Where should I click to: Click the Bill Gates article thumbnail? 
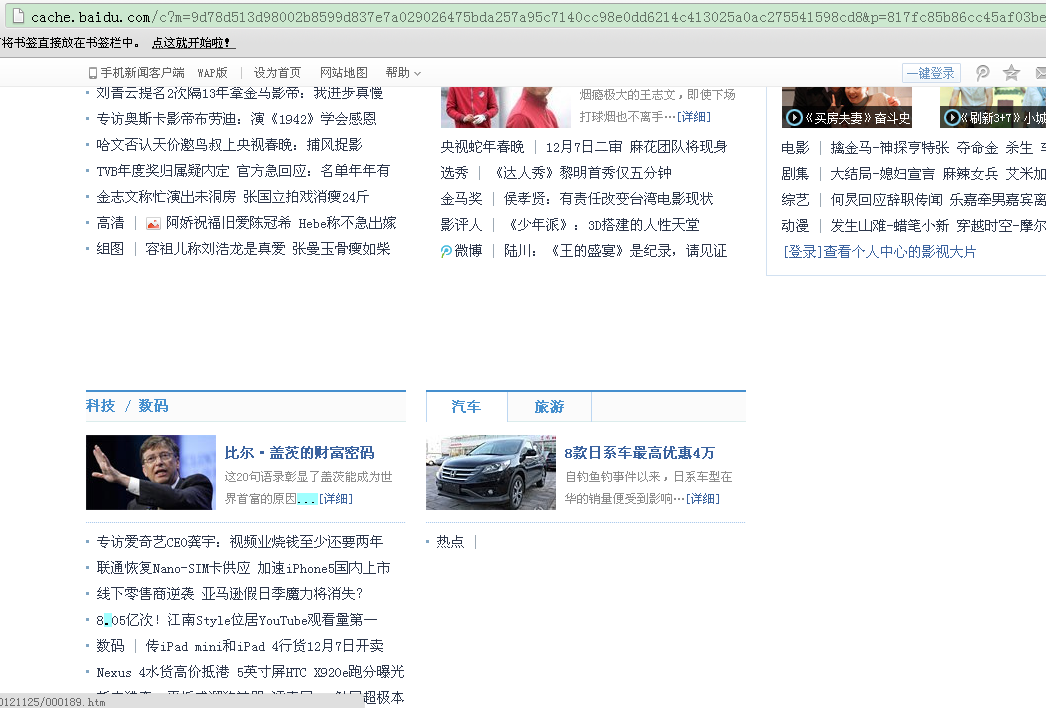tap(150, 472)
